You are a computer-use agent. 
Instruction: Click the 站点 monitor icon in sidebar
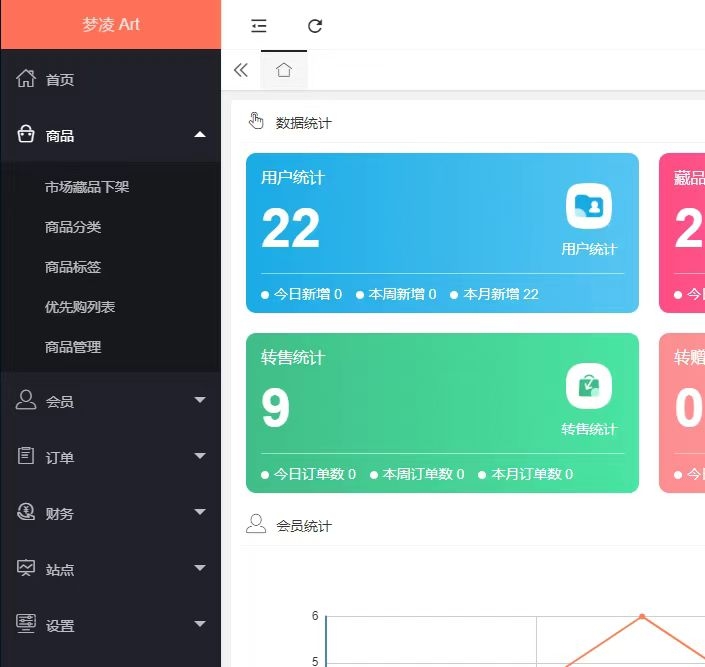(x=26, y=569)
